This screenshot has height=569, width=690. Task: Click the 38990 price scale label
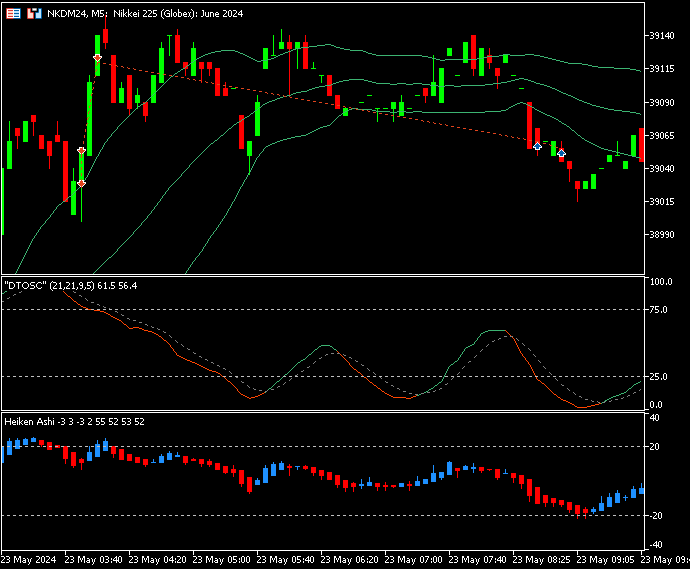click(x=662, y=235)
